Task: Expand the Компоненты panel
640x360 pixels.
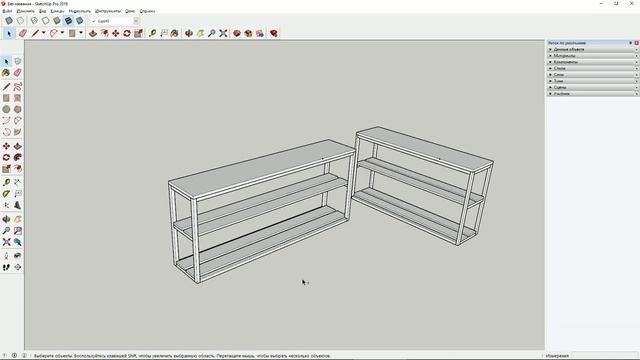Action: [x=593, y=62]
